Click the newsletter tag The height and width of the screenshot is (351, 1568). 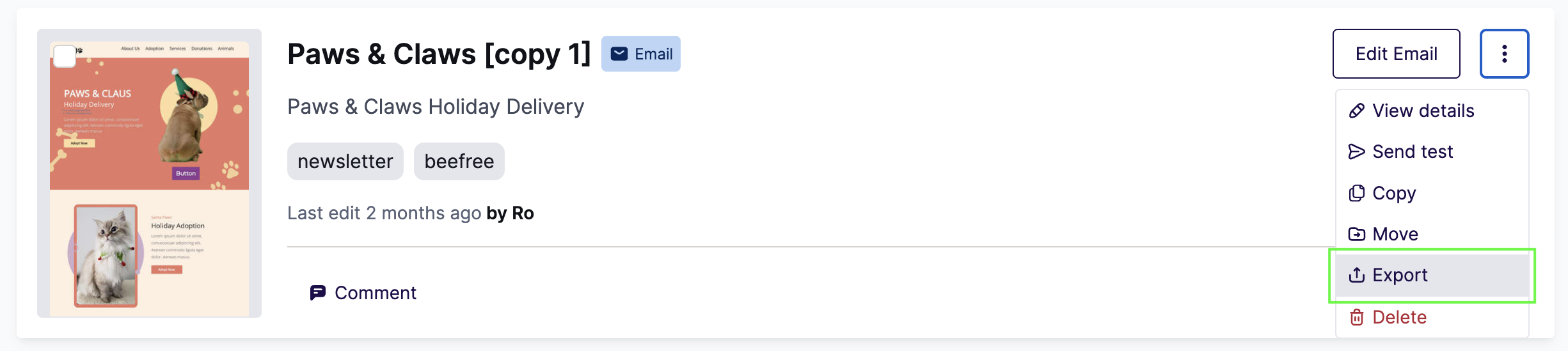pyautogui.click(x=345, y=161)
